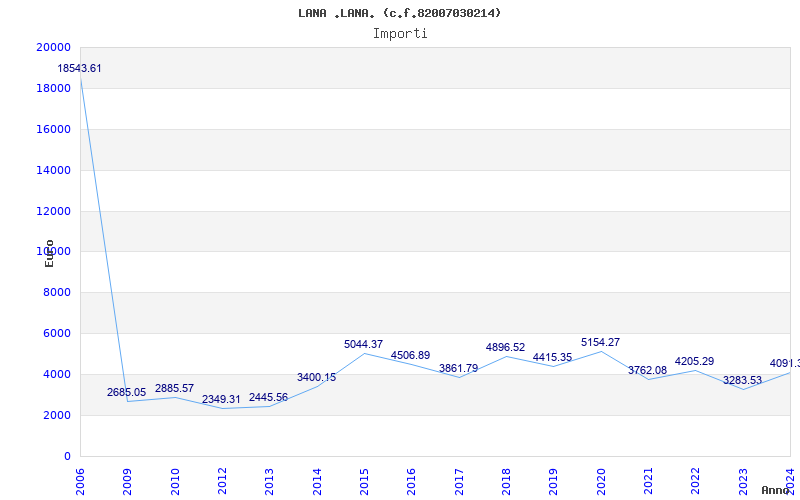Select the 2445.56 value label
The image size is (800, 500).
pyautogui.click(x=268, y=397)
